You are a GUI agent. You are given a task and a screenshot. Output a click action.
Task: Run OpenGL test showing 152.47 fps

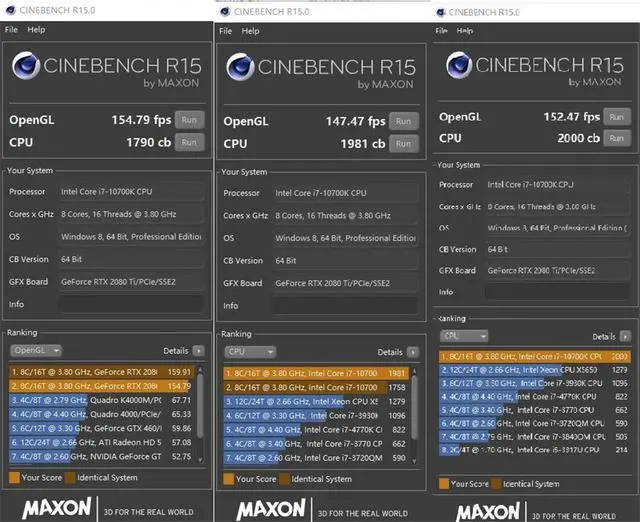617,117
